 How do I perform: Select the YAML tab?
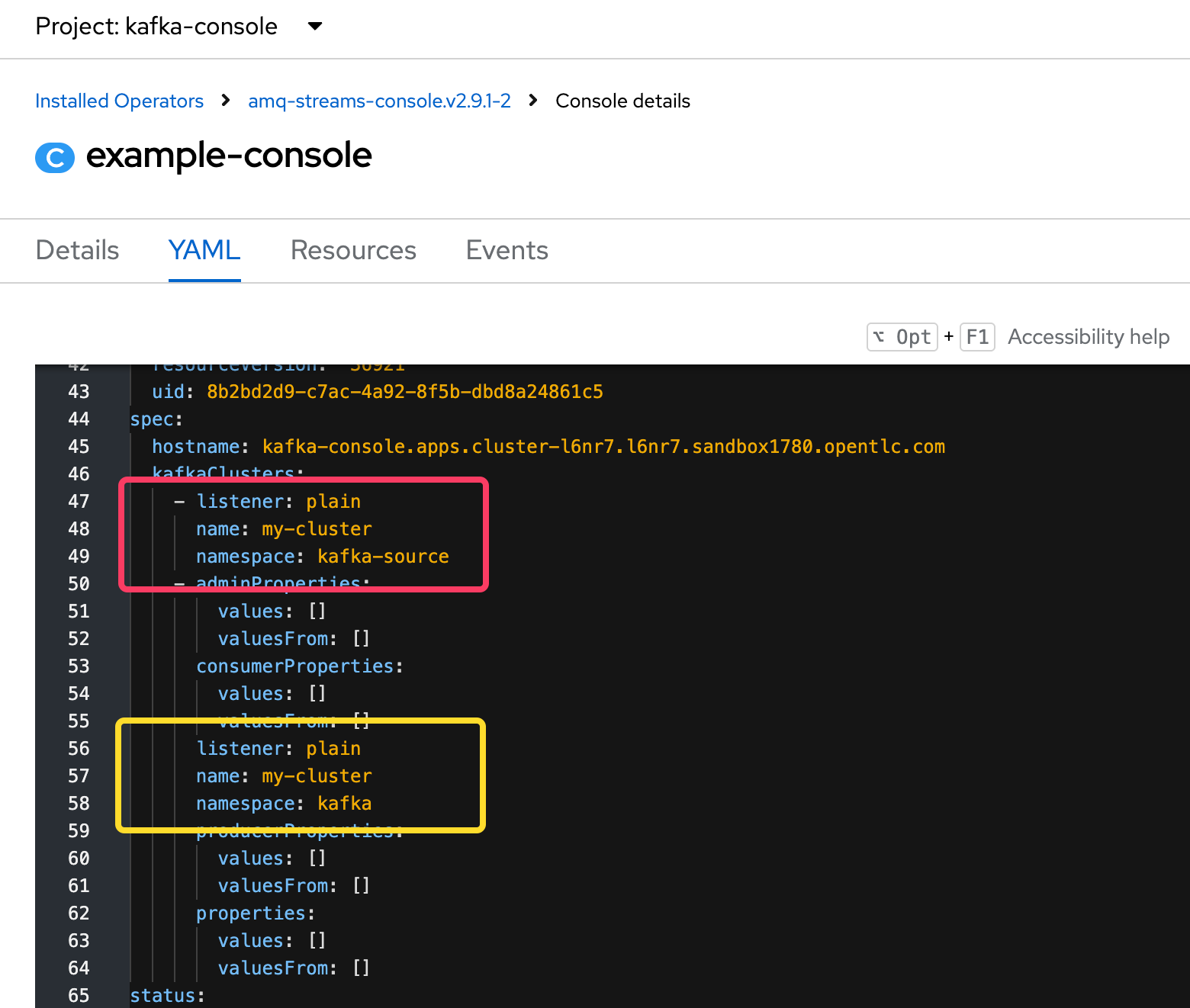(204, 251)
